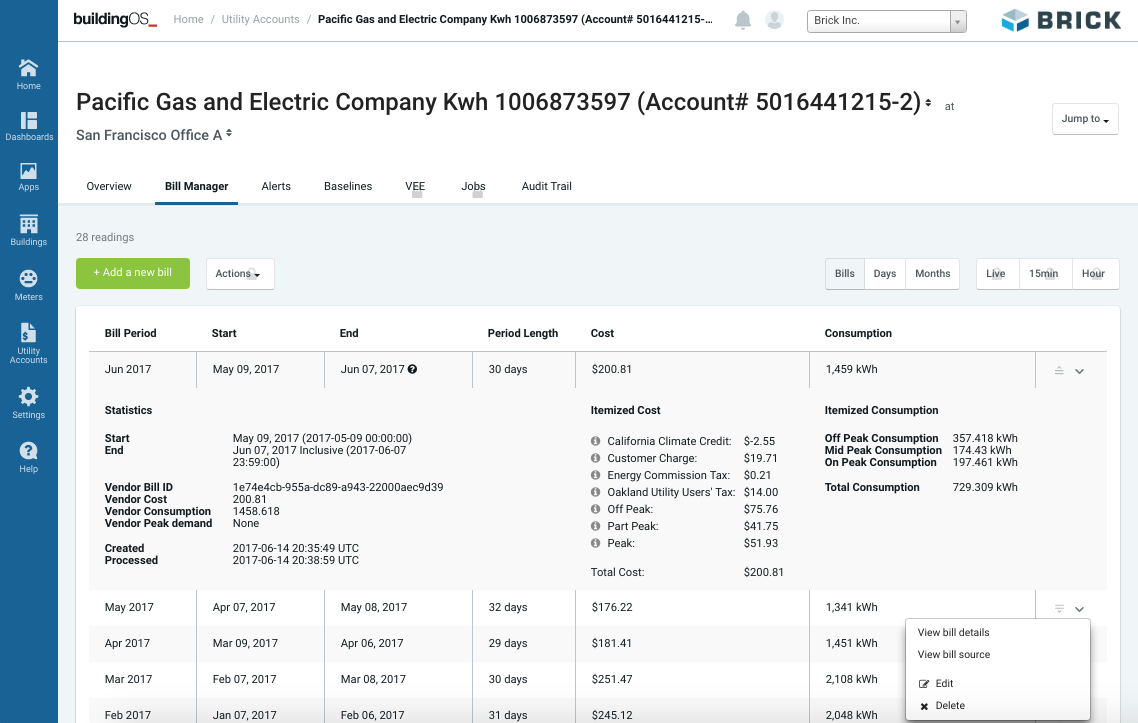Image resolution: width=1138 pixels, height=723 pixels.
Task: Open Meters in the sidebar
Action: pos(28,285)
